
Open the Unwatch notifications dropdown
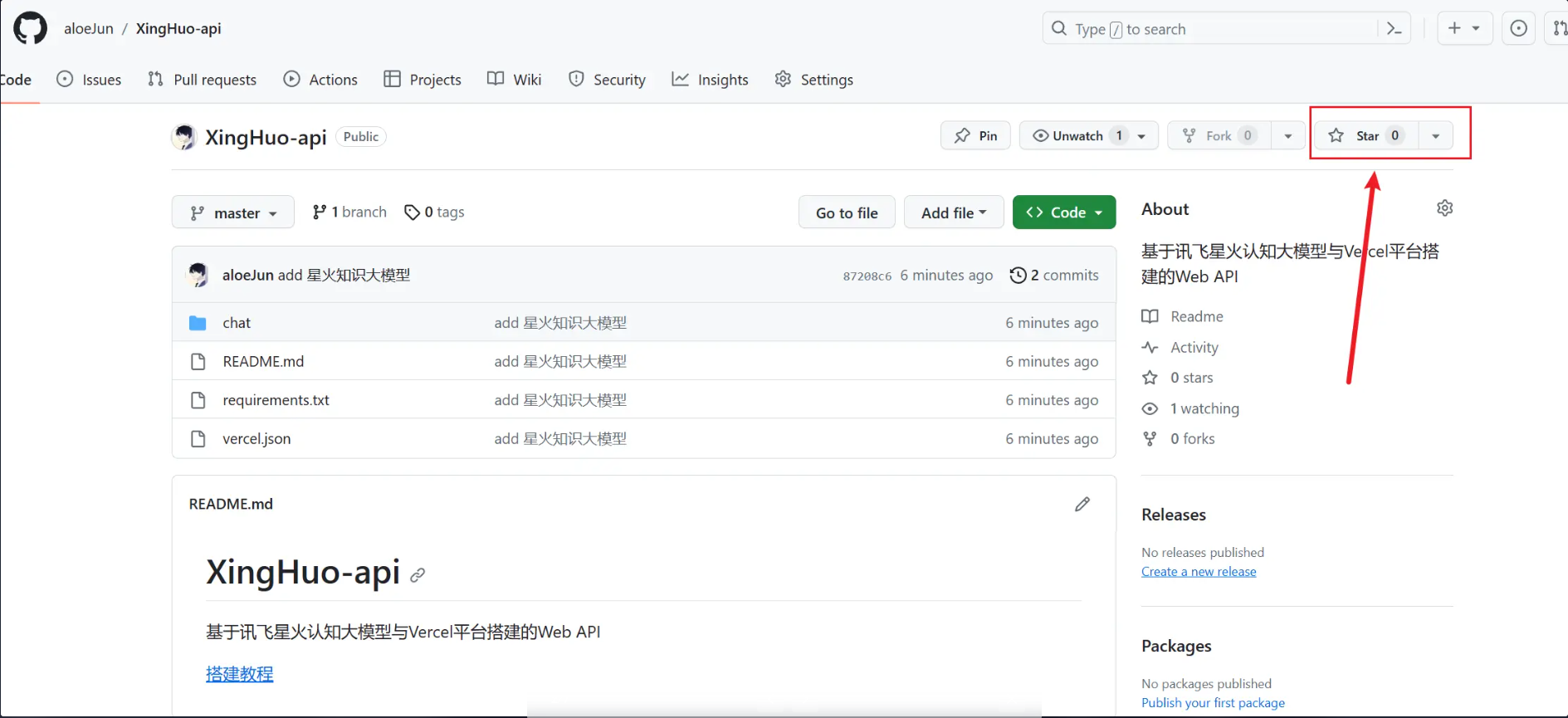point(1088,135)
